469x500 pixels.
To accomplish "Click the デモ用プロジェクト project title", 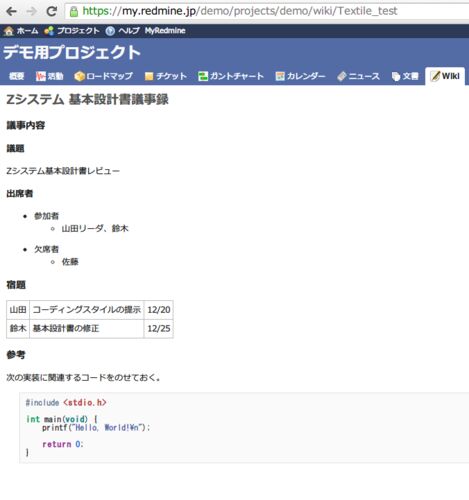I will pos(72,53).
